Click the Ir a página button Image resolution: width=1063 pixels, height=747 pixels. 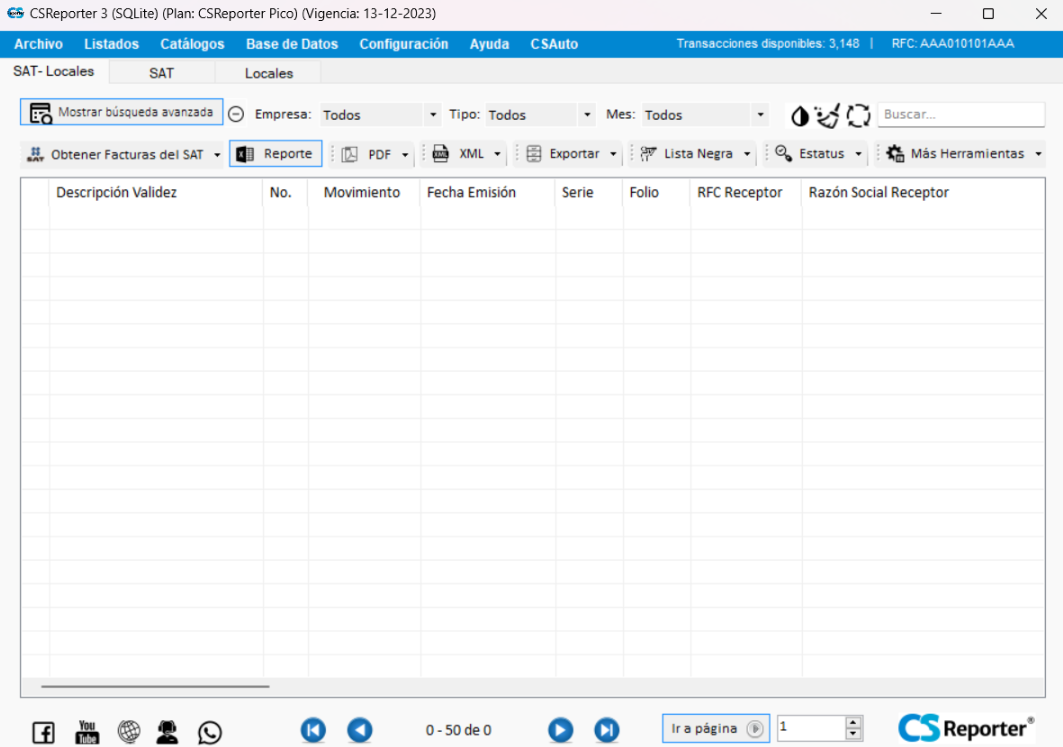[715, 729]
